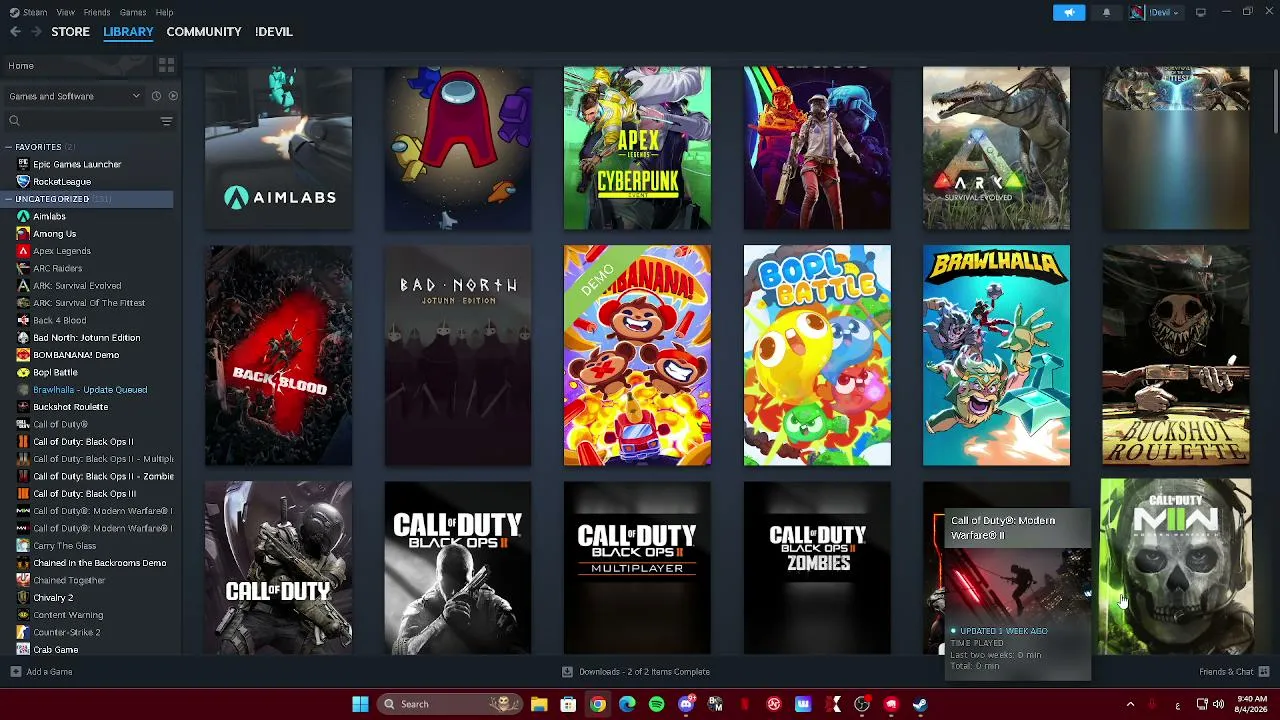
Task: Select Buckshot Roulette in the sidebar
Action: coord(70,407)
